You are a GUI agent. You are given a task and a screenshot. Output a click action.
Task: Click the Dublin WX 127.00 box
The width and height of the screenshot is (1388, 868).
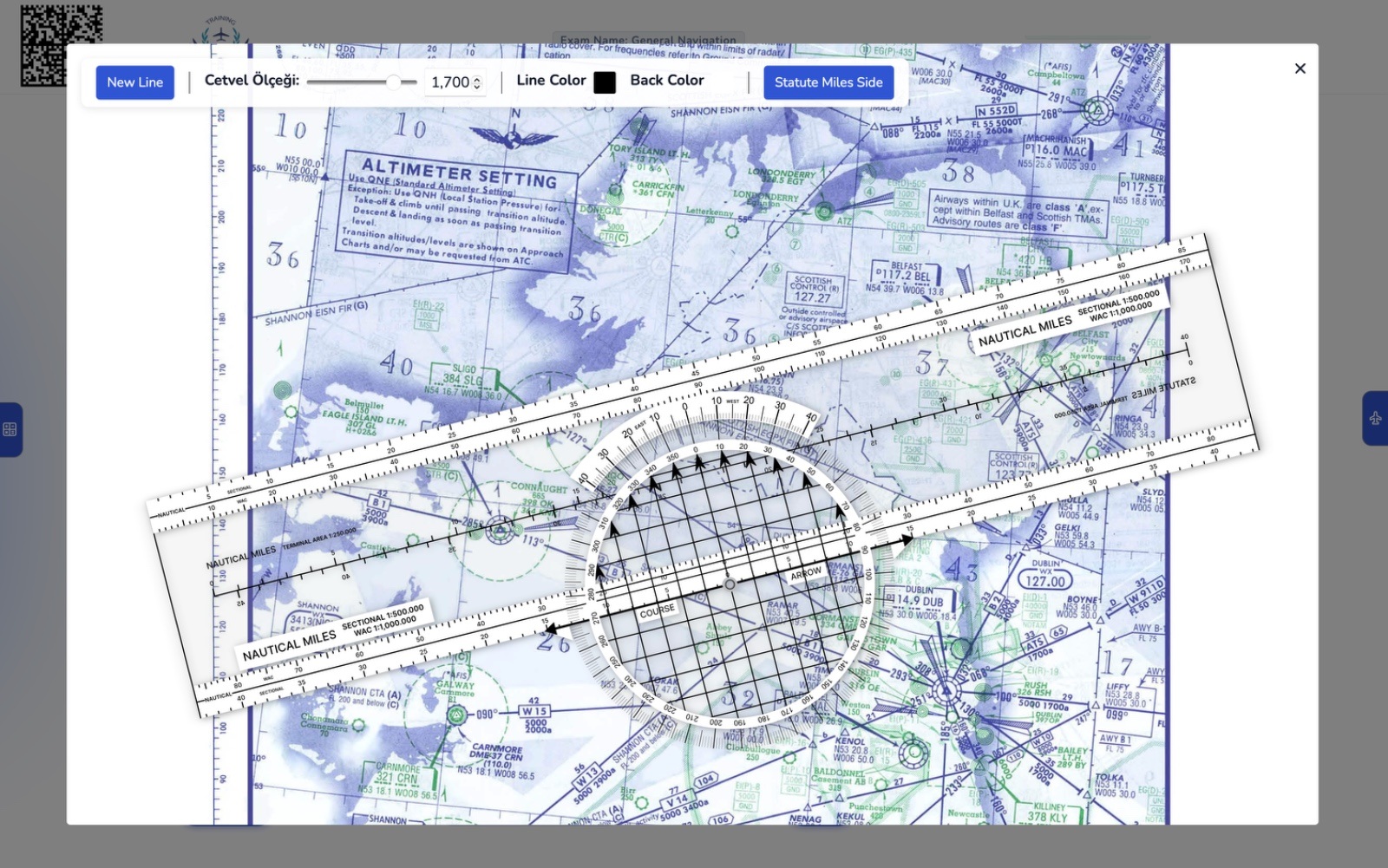[1045, 578]
